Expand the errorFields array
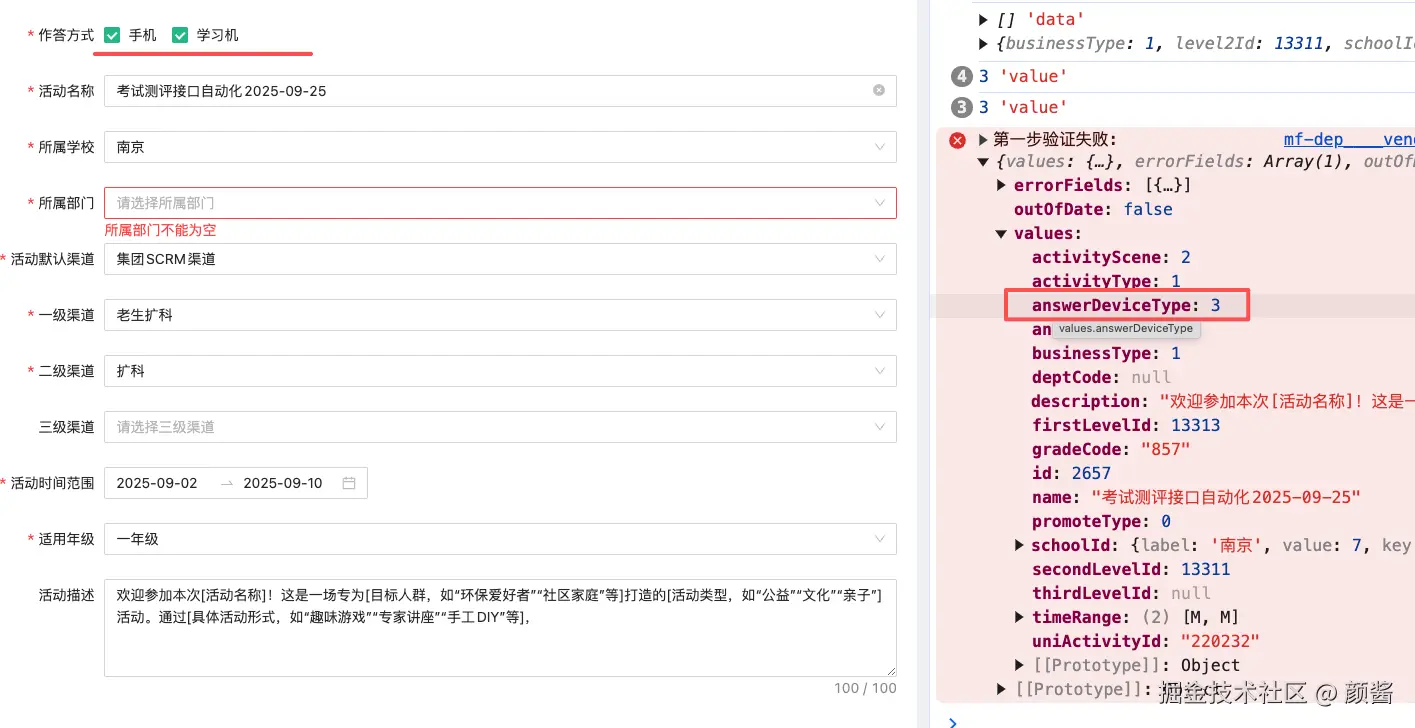Screen dimensions: 1415x728 click(x=1001, y=185)
